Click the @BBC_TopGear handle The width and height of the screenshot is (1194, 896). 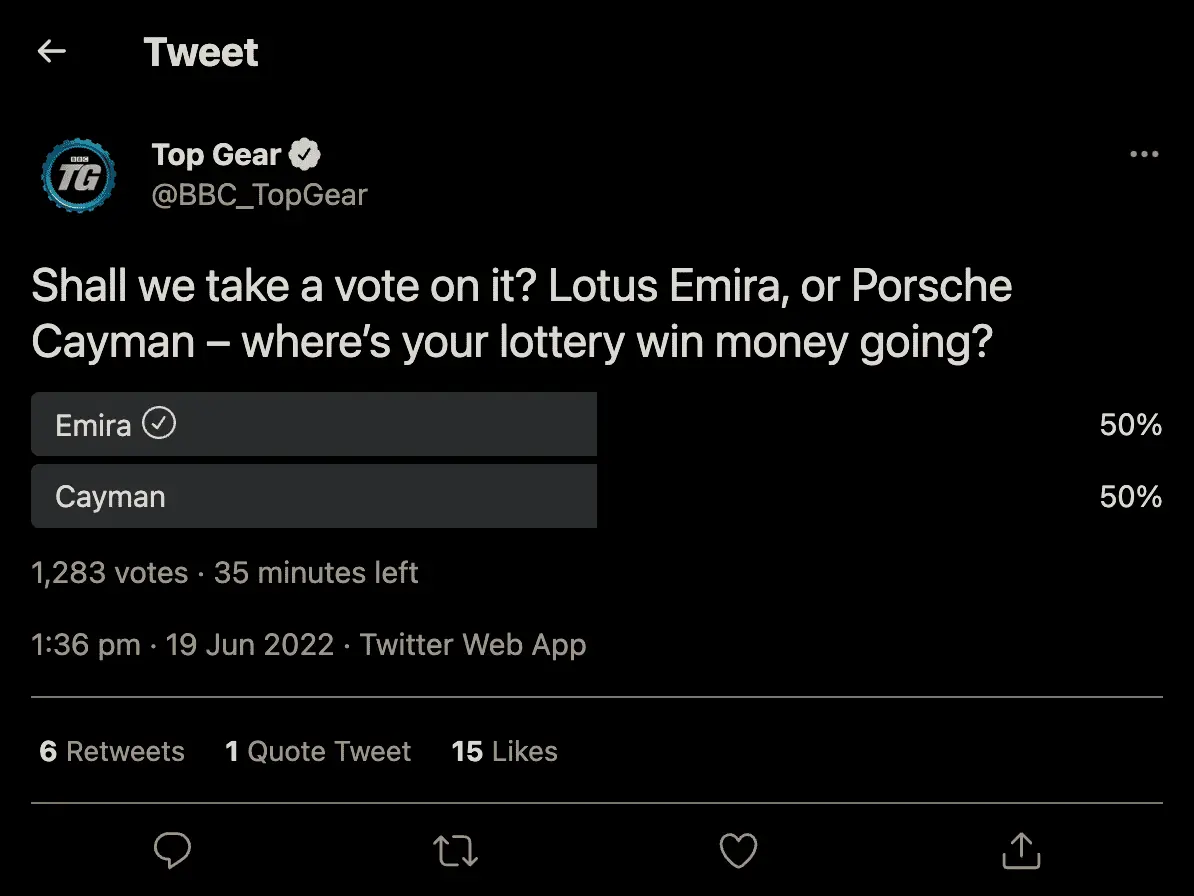[x=259, y=195]
